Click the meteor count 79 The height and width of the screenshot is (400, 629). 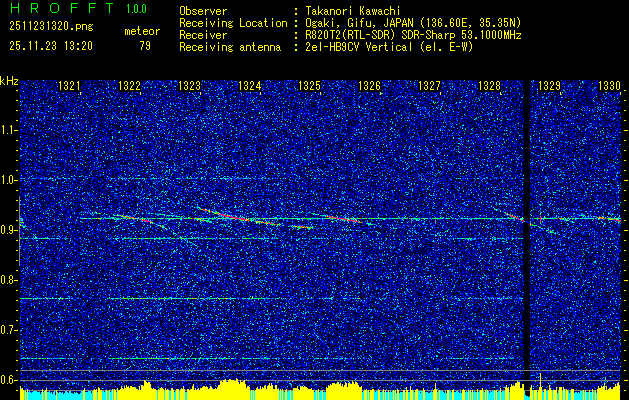(x=145, y=46)
